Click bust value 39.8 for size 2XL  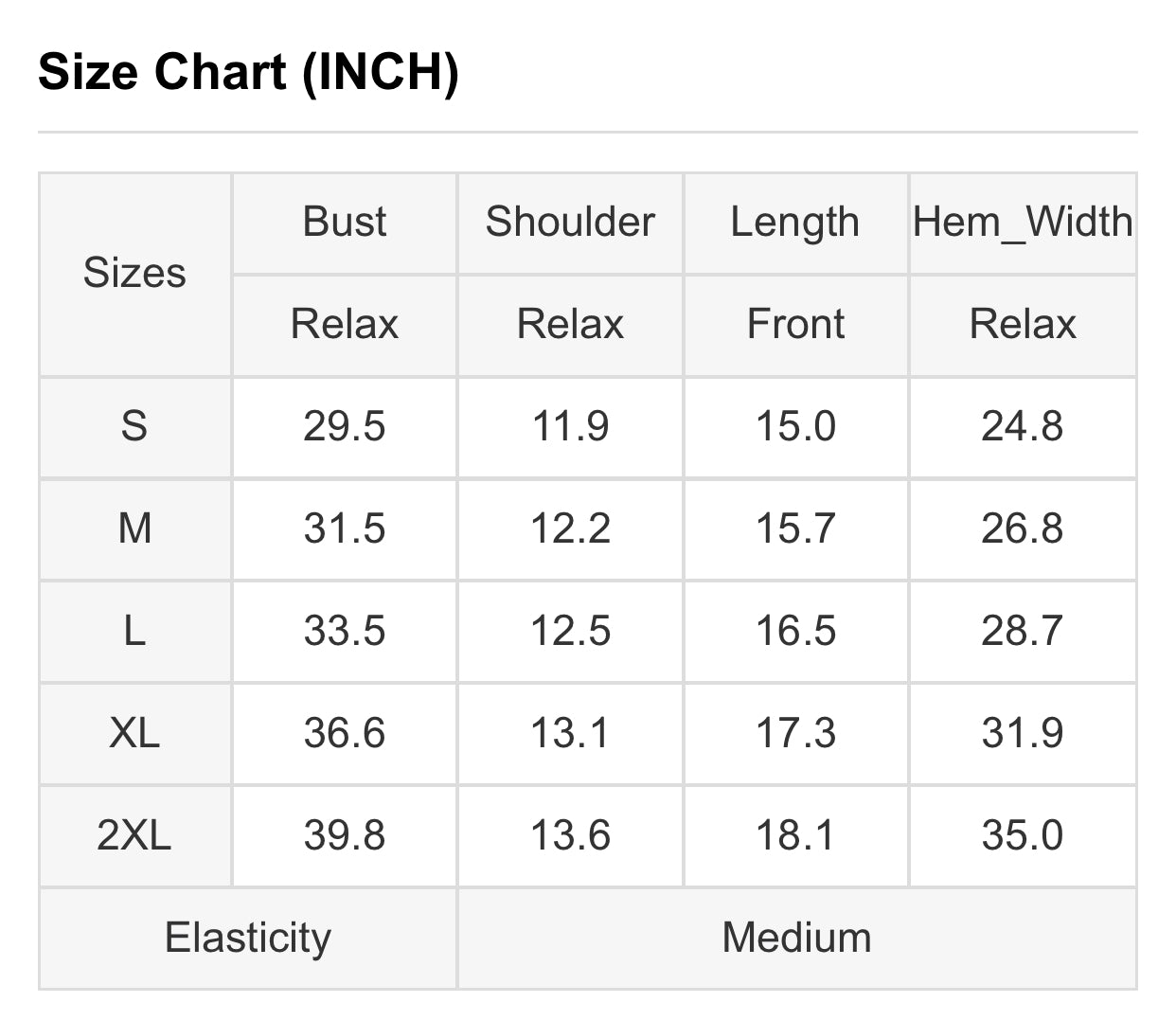coord(345,835)
